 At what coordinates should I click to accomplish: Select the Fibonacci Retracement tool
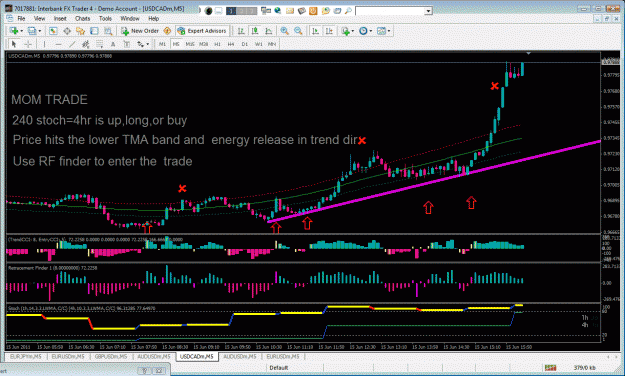(100, 44)
